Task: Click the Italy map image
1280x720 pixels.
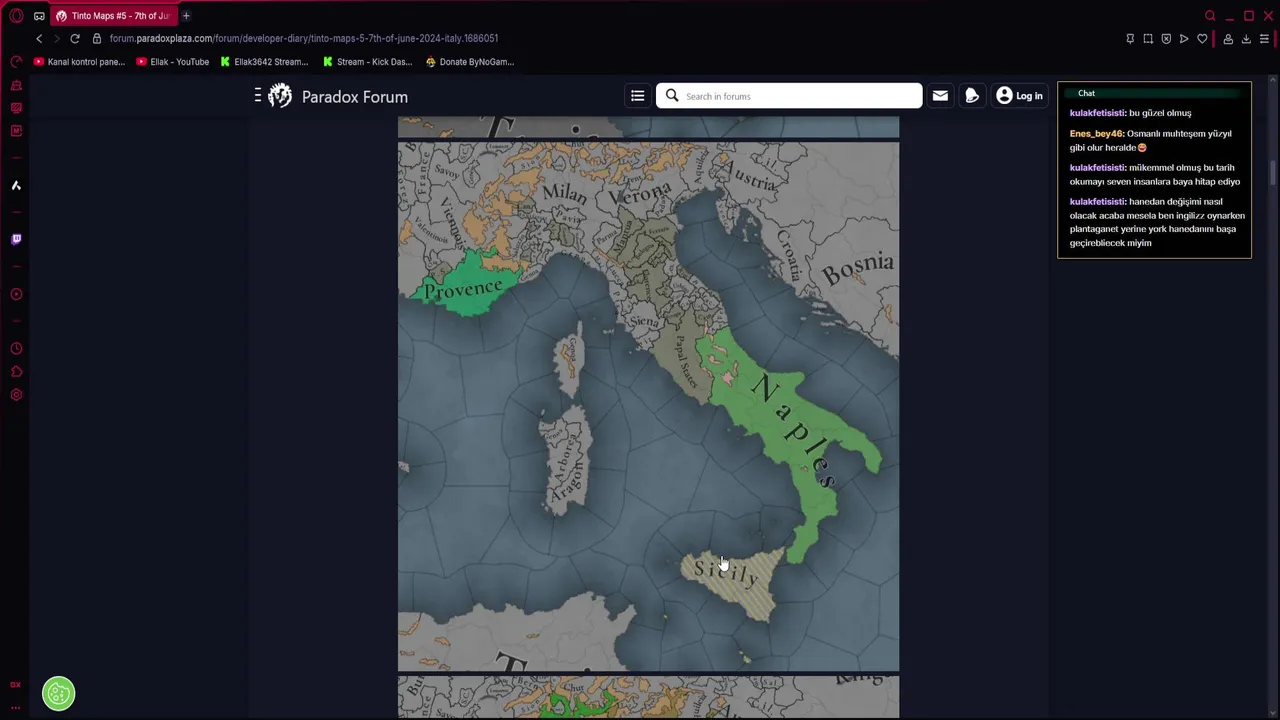Action: [648, 406]
